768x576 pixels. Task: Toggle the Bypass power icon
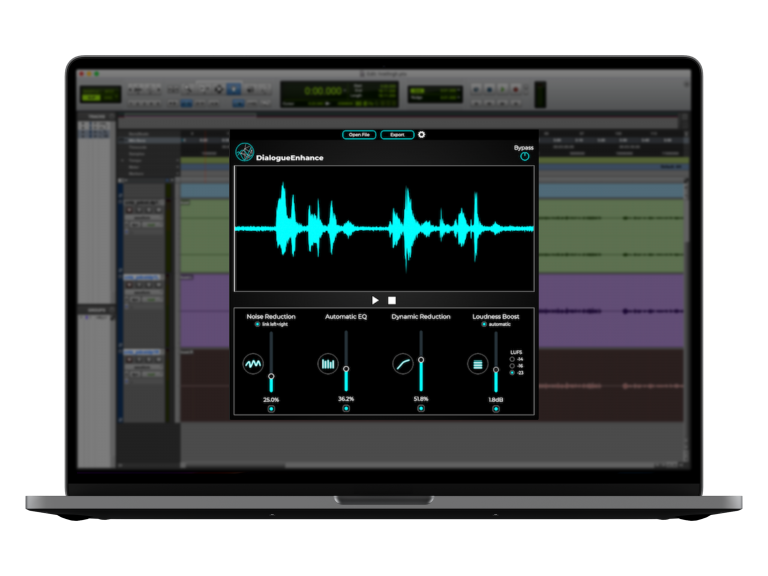point(525,157)
